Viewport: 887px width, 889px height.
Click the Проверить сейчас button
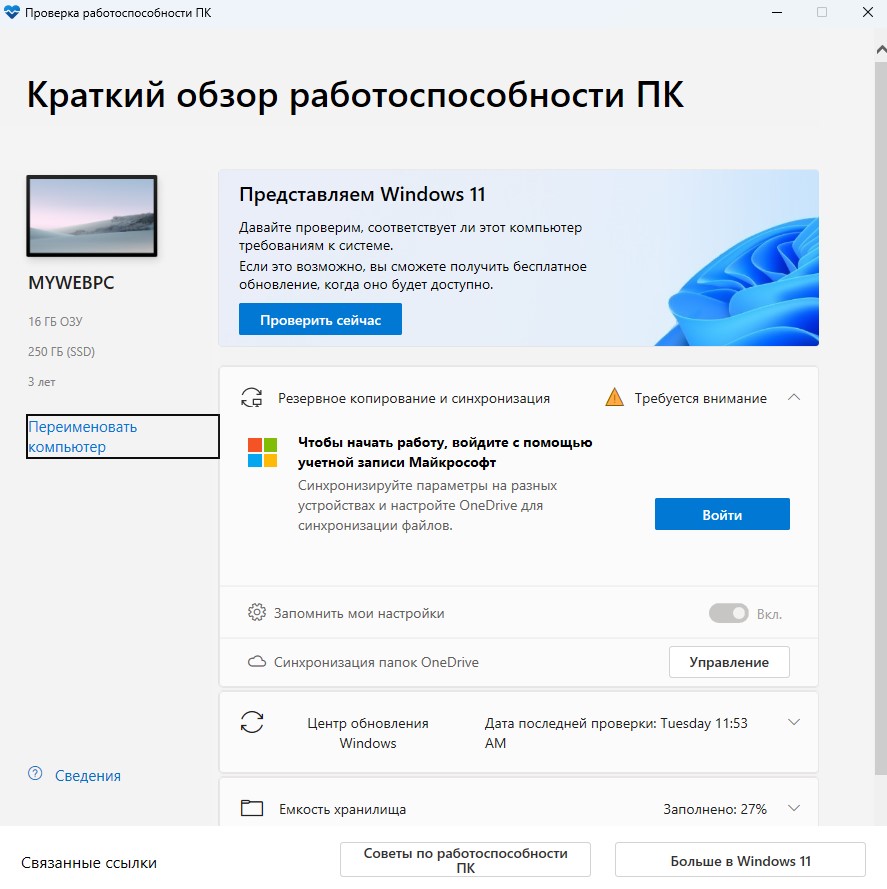point(320,319)
